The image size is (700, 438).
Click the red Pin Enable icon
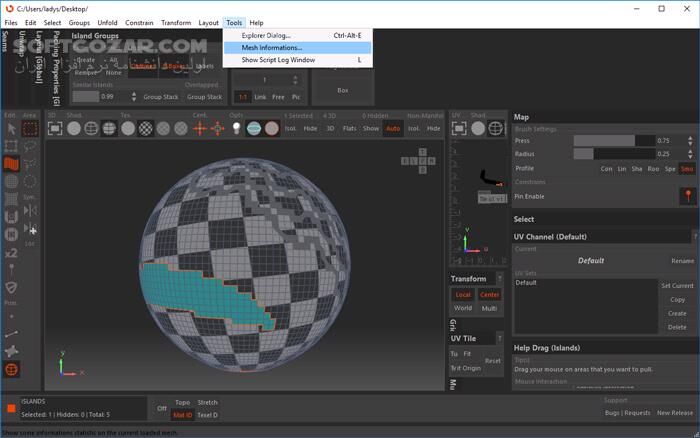[x=686, y=197]
